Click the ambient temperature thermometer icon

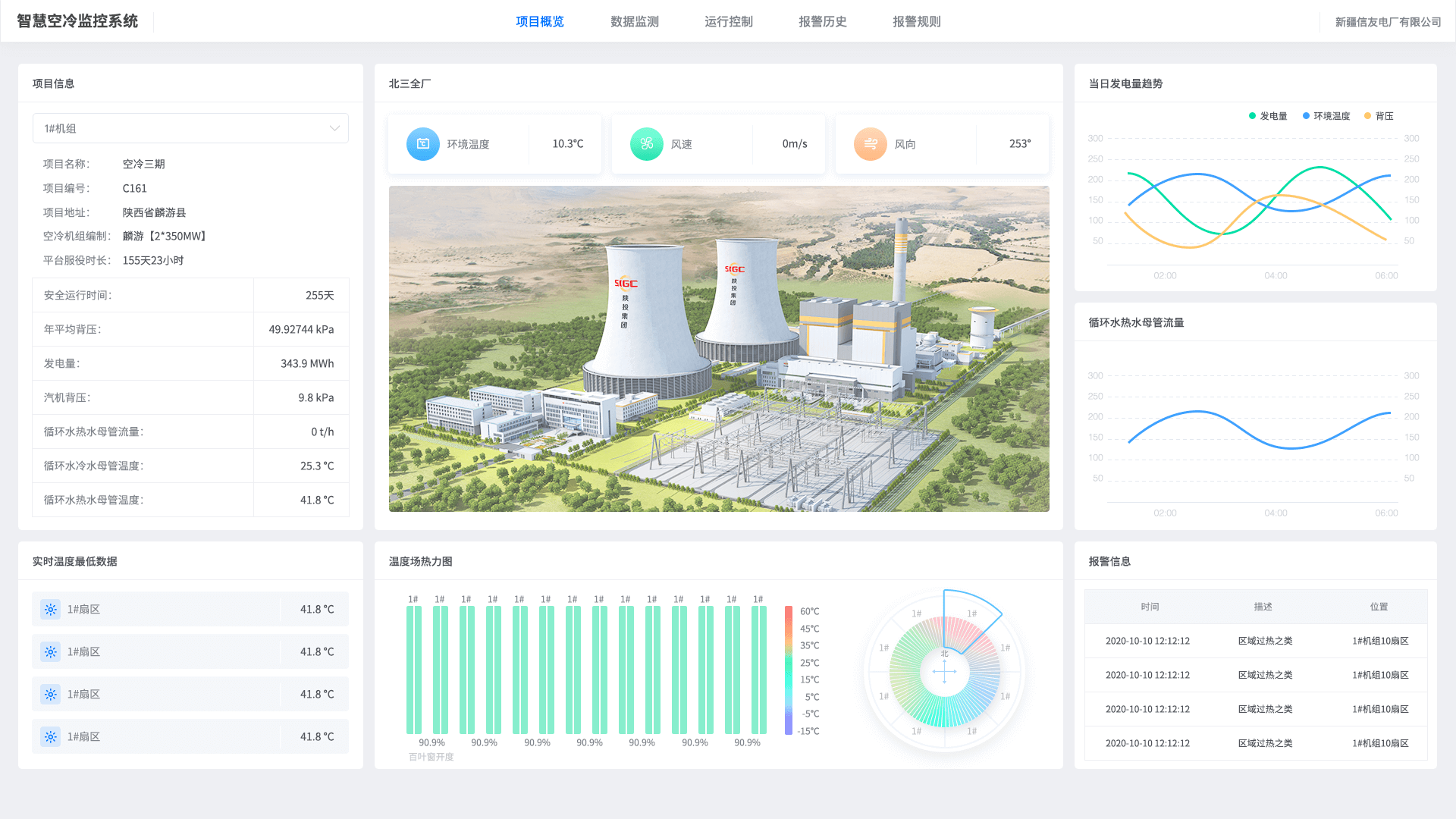point(423,144)
